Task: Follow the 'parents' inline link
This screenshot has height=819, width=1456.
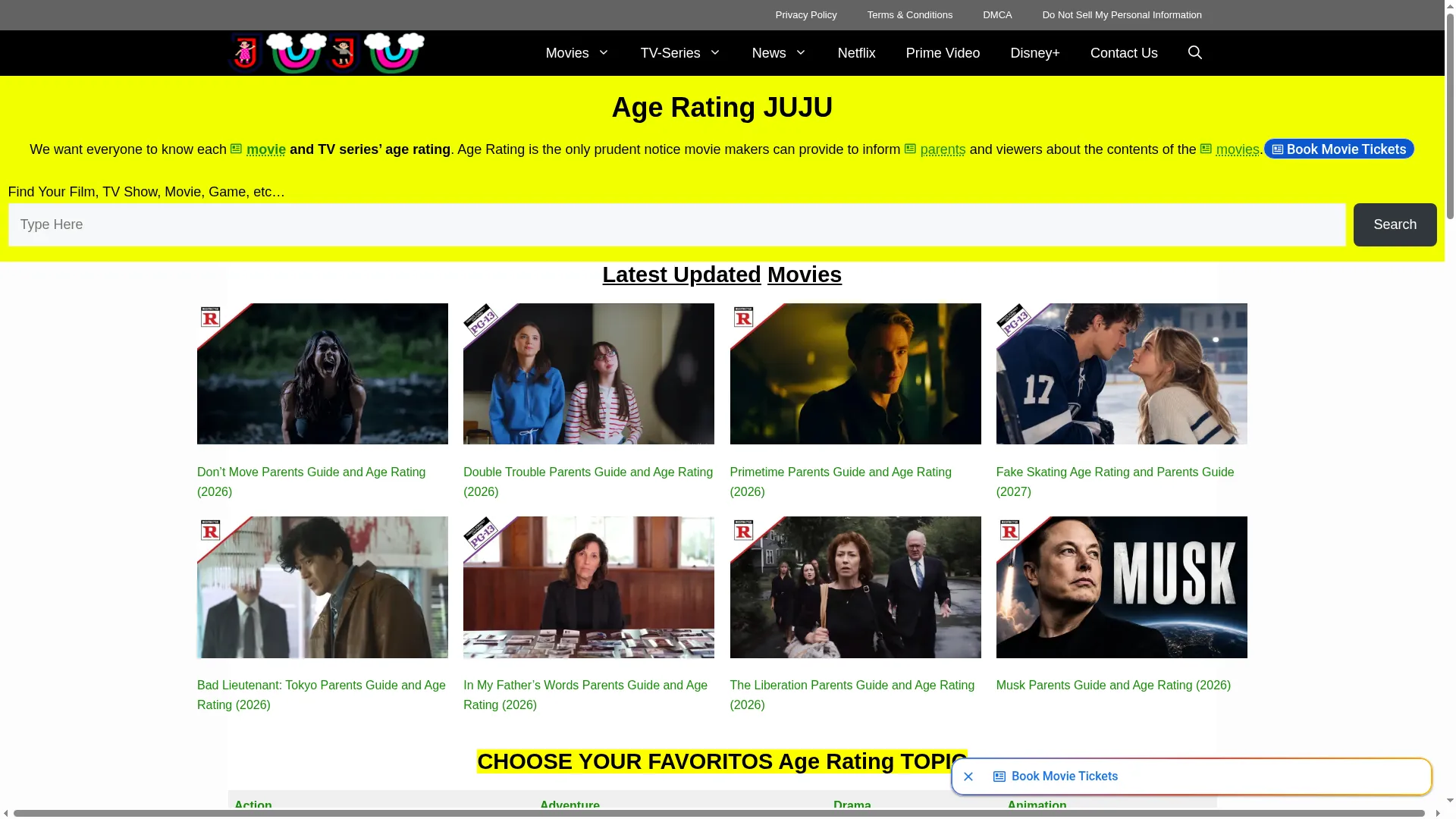Action: pos(943,149)
